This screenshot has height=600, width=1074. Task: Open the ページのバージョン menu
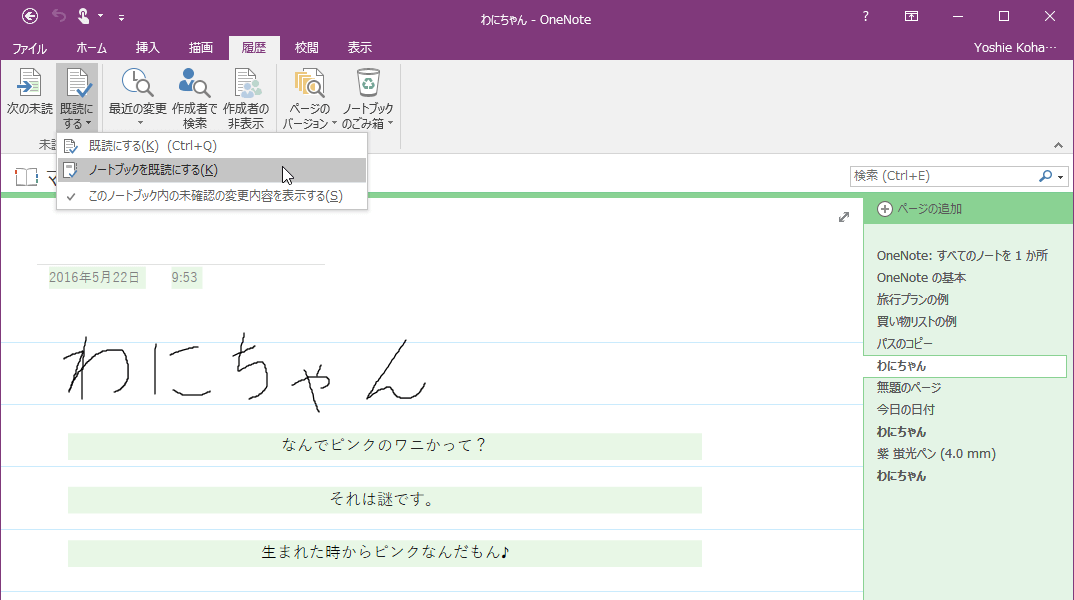pyautogui.click(x=310, y=99)
